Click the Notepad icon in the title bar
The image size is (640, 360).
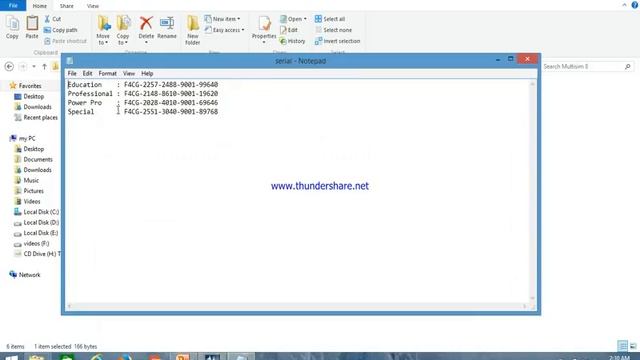[70, 60]
